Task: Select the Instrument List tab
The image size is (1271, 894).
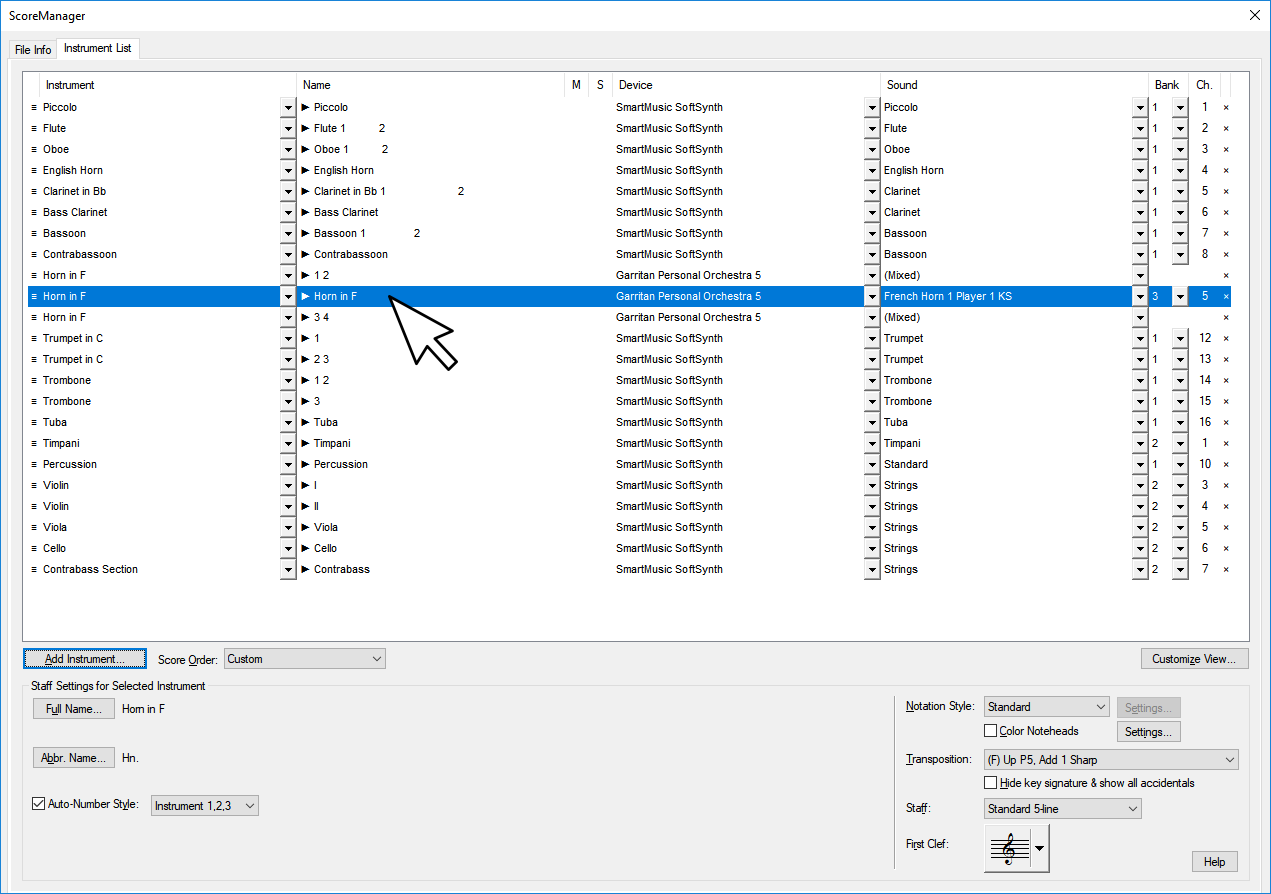Action: 98,49
